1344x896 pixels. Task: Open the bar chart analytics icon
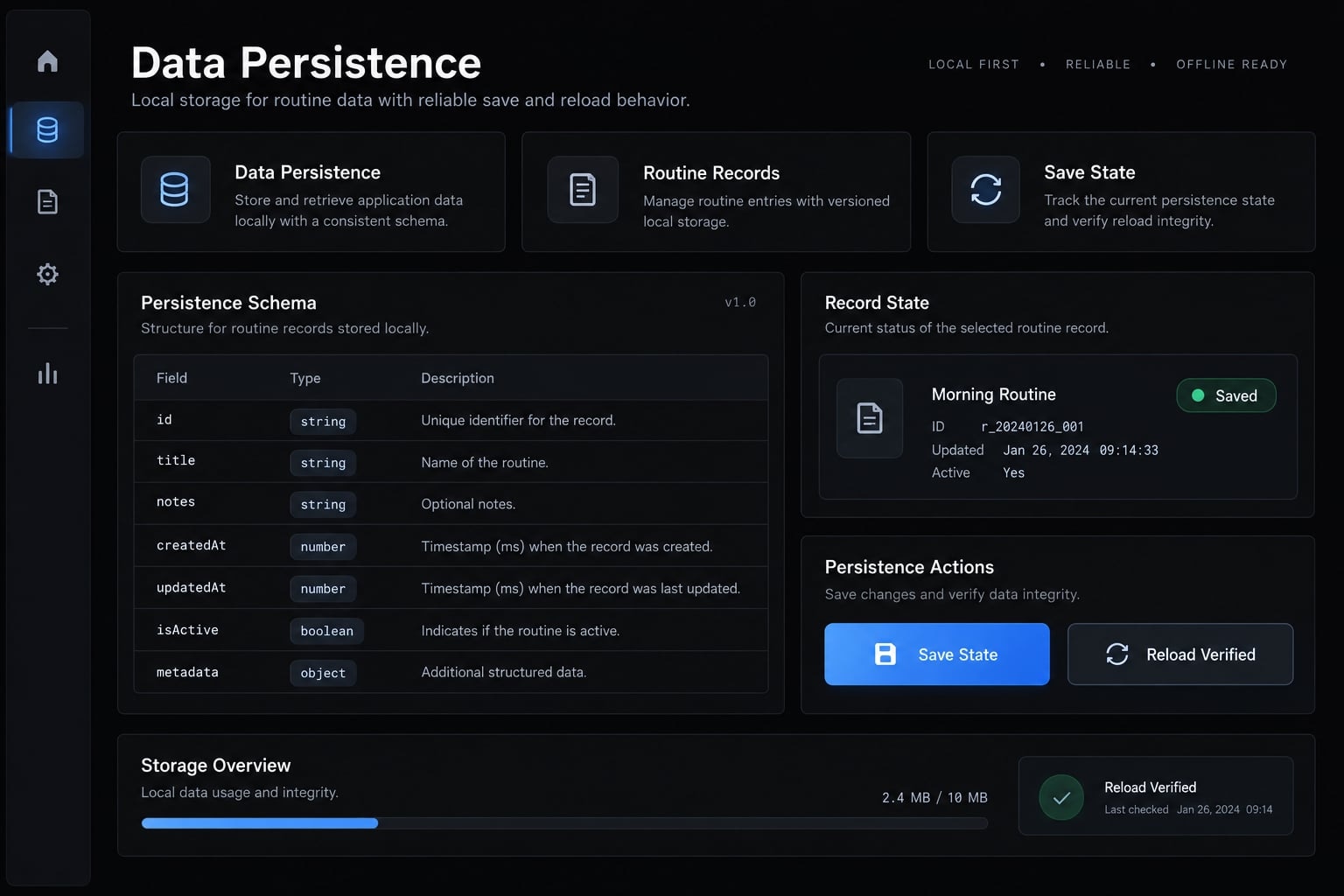pyautogui.click(x=47, y=374)
